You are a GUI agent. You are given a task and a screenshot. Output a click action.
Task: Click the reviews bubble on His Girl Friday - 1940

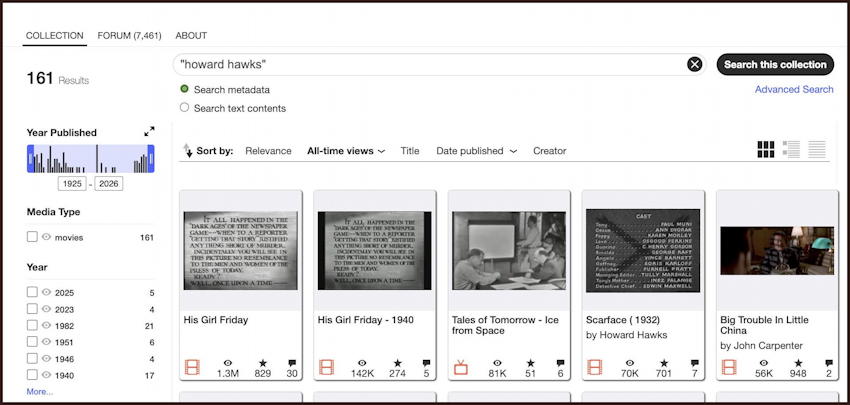click(x=427, y=363)
